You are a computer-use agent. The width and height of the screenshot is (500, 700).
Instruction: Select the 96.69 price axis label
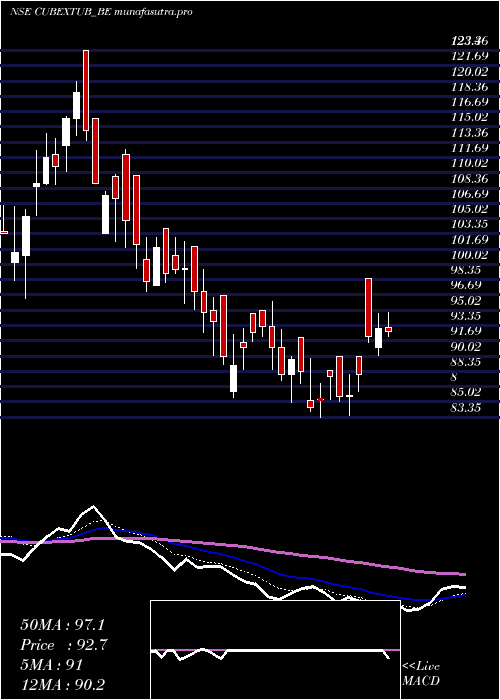coord(466,285)
